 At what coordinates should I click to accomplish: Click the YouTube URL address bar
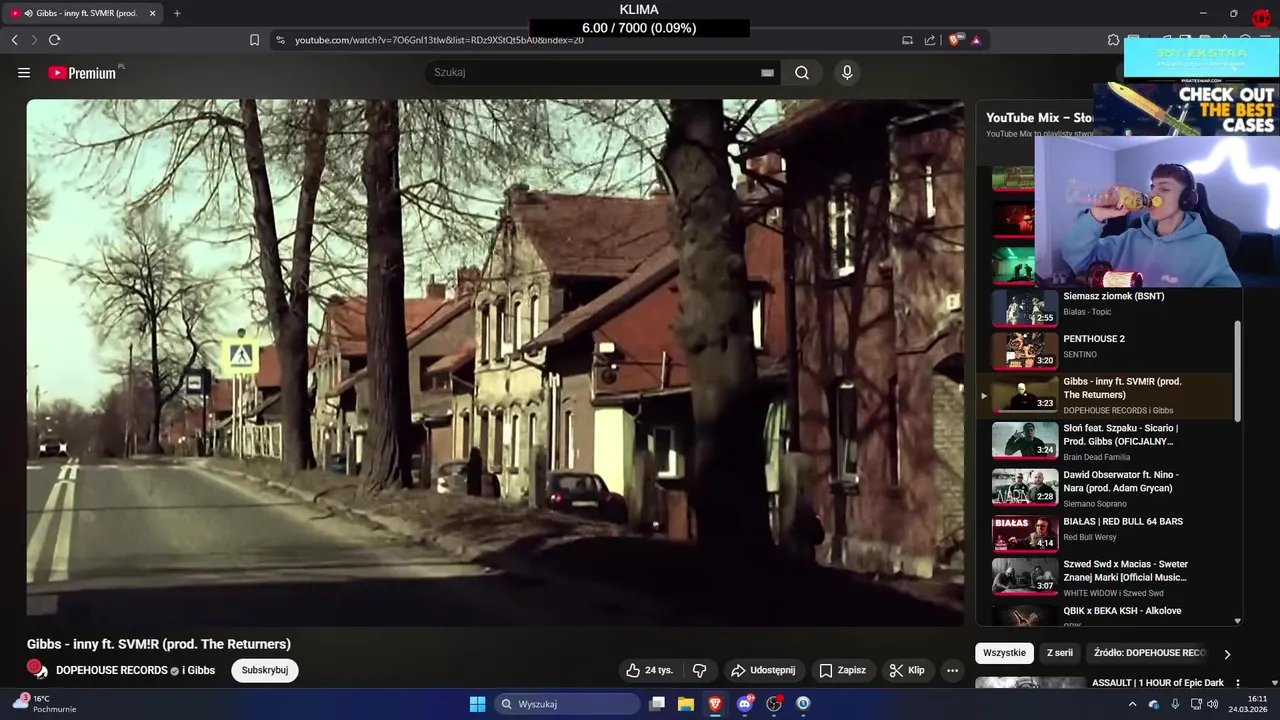coord(439,40)
